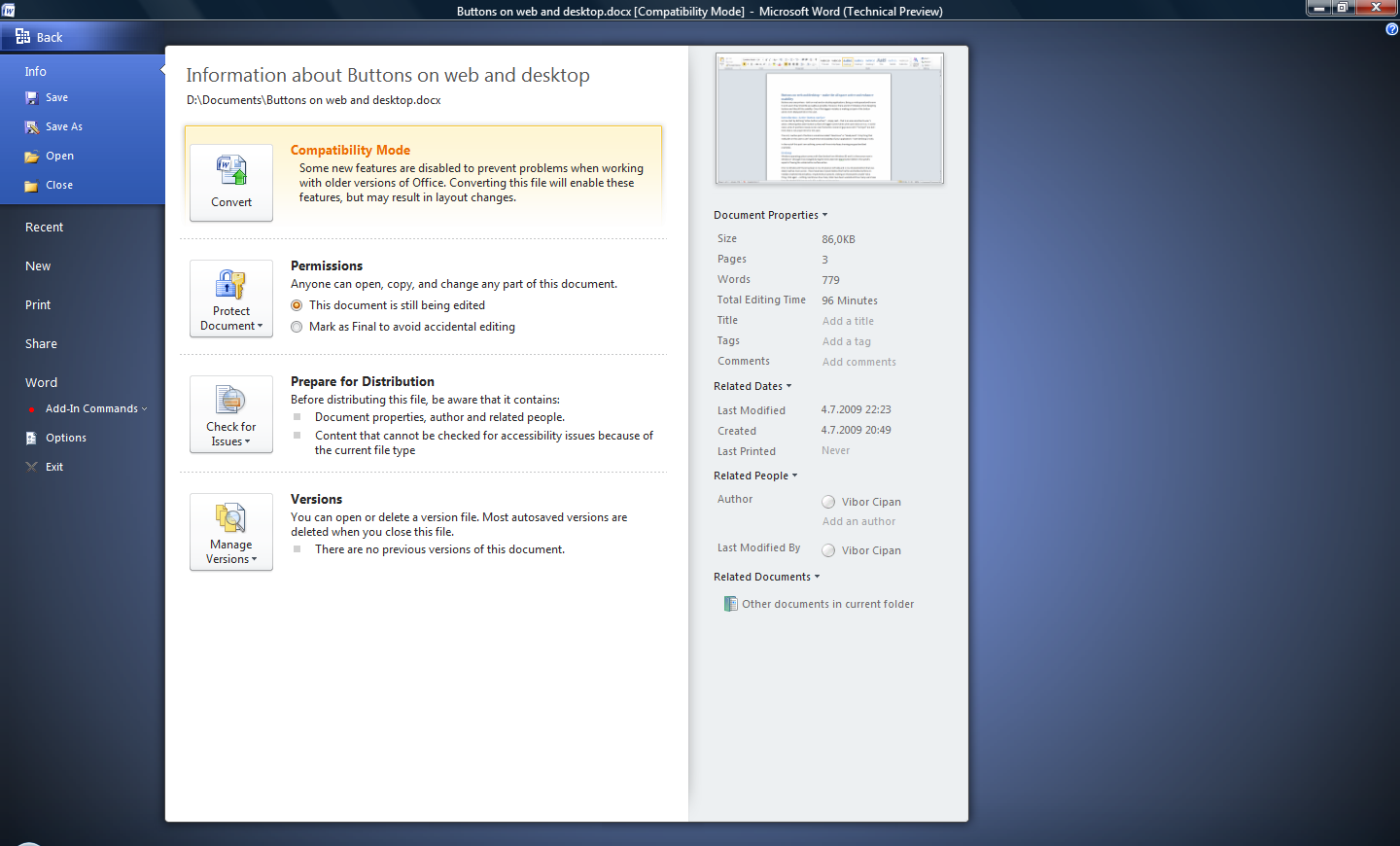Image resolution: width=1400 pixels, height=846 pixels.
Task: Click the Save floppy disk icon
Action: click(x=32, y=98)
